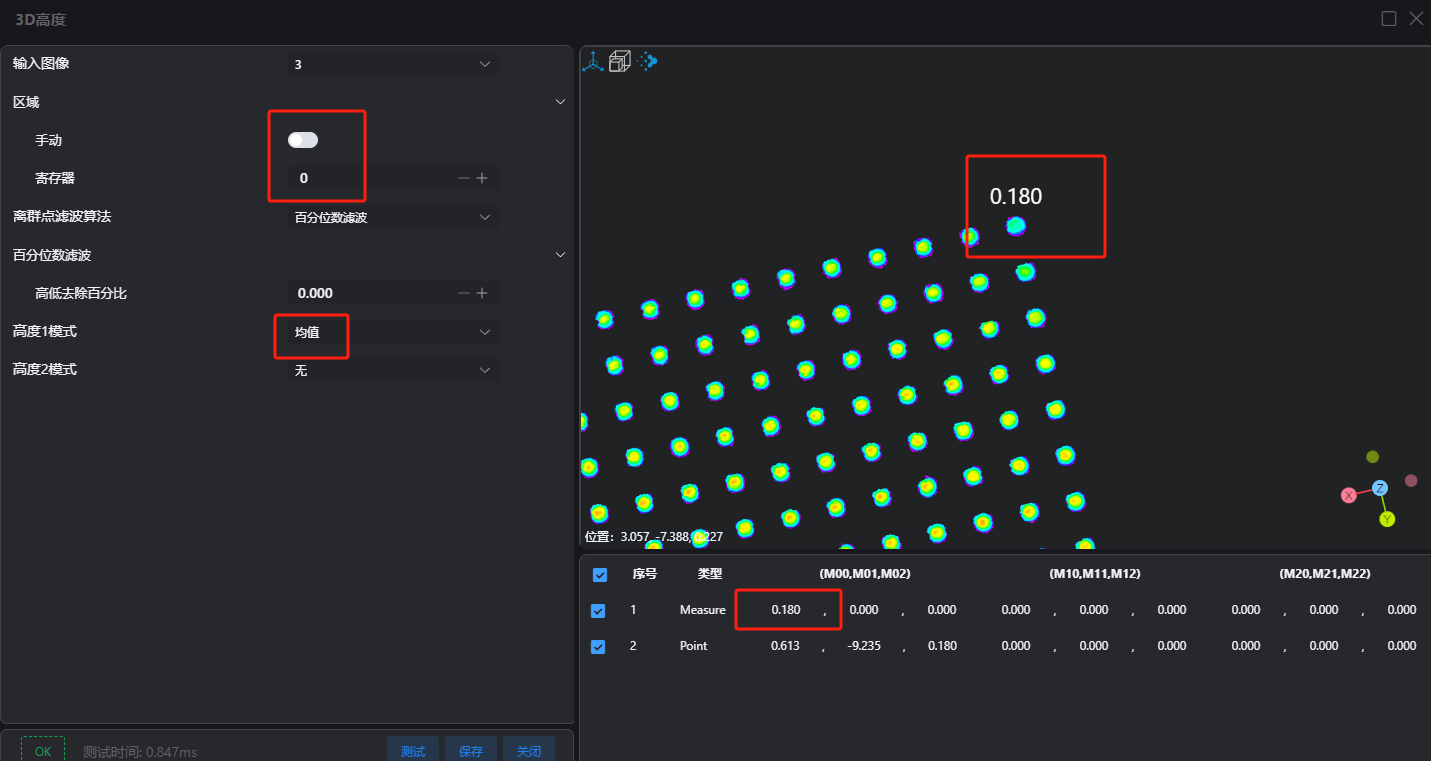Click the OK status indicator
Screen dimensions: 1431x761
pos(43,751)
